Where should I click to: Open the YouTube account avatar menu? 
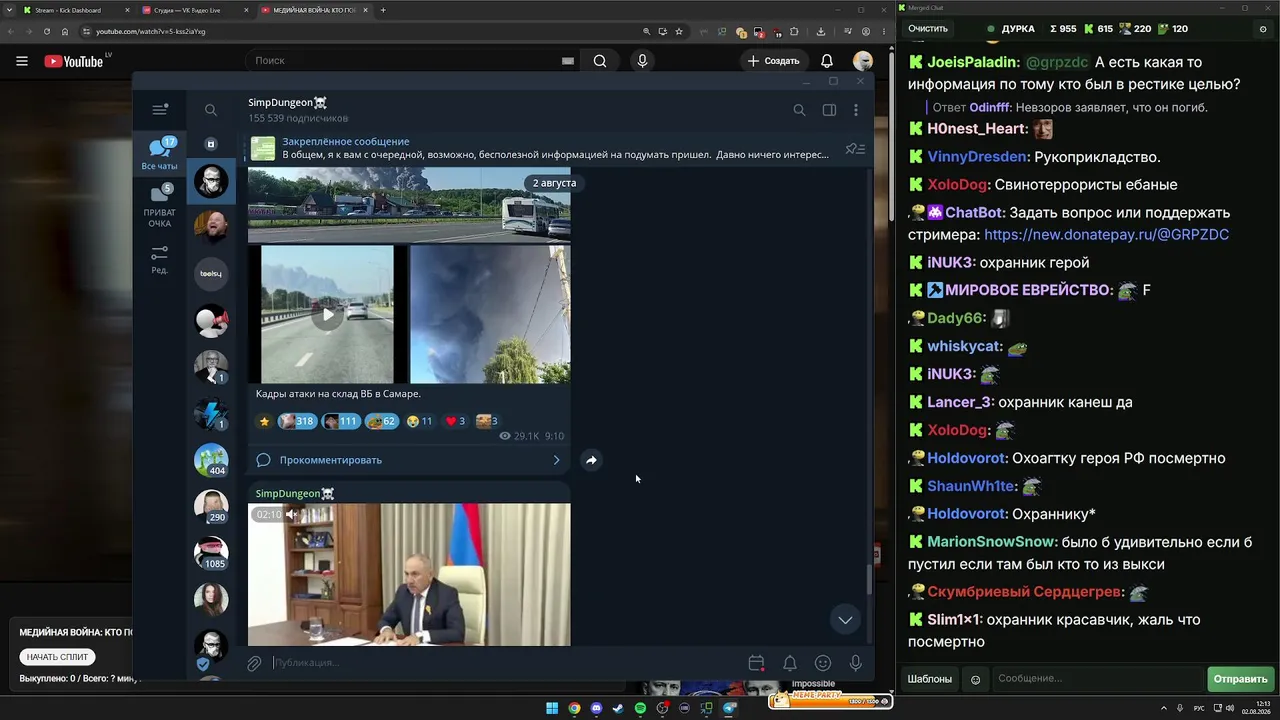point(863,61)
